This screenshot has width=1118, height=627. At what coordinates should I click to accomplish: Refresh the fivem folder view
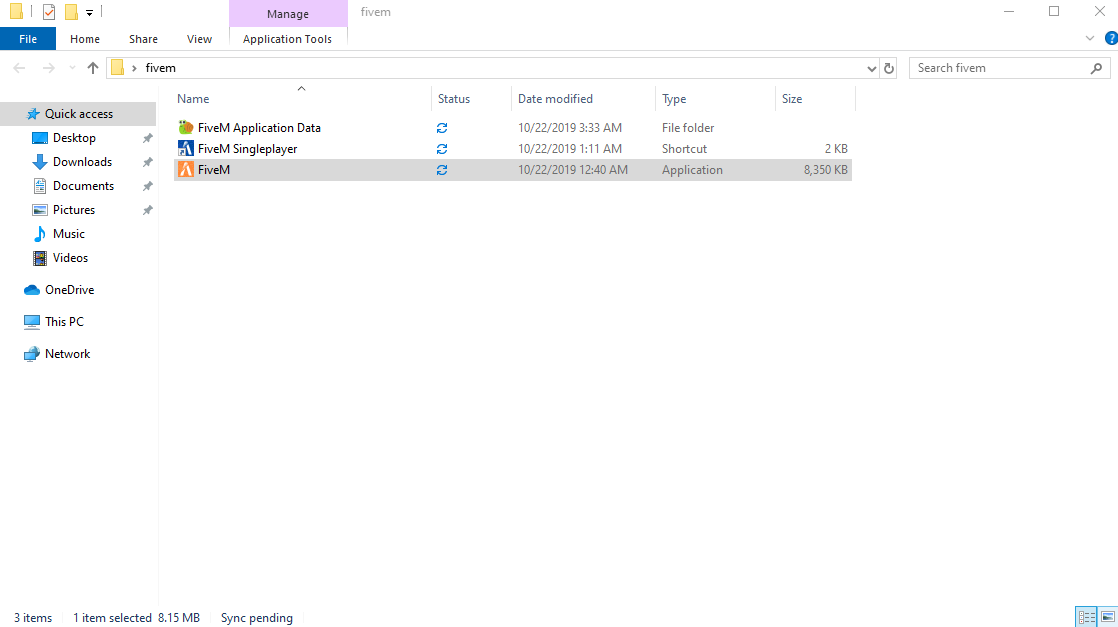pos(888,68)
